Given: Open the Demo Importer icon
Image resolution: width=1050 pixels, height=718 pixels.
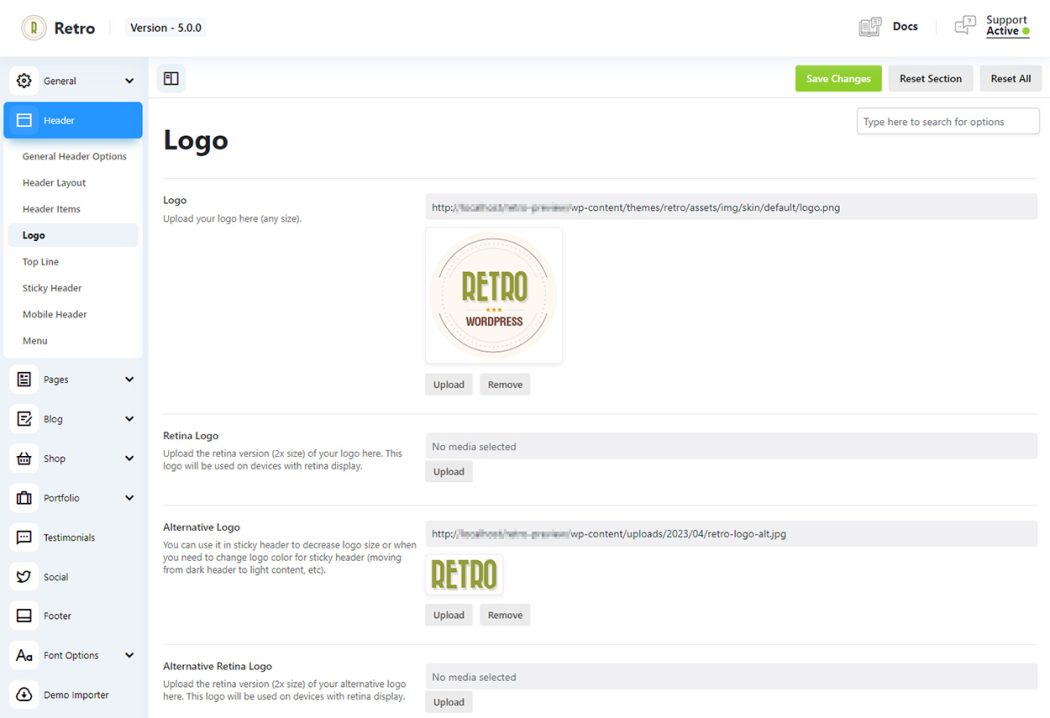Looking at the screenshot, I should point(23,694).
